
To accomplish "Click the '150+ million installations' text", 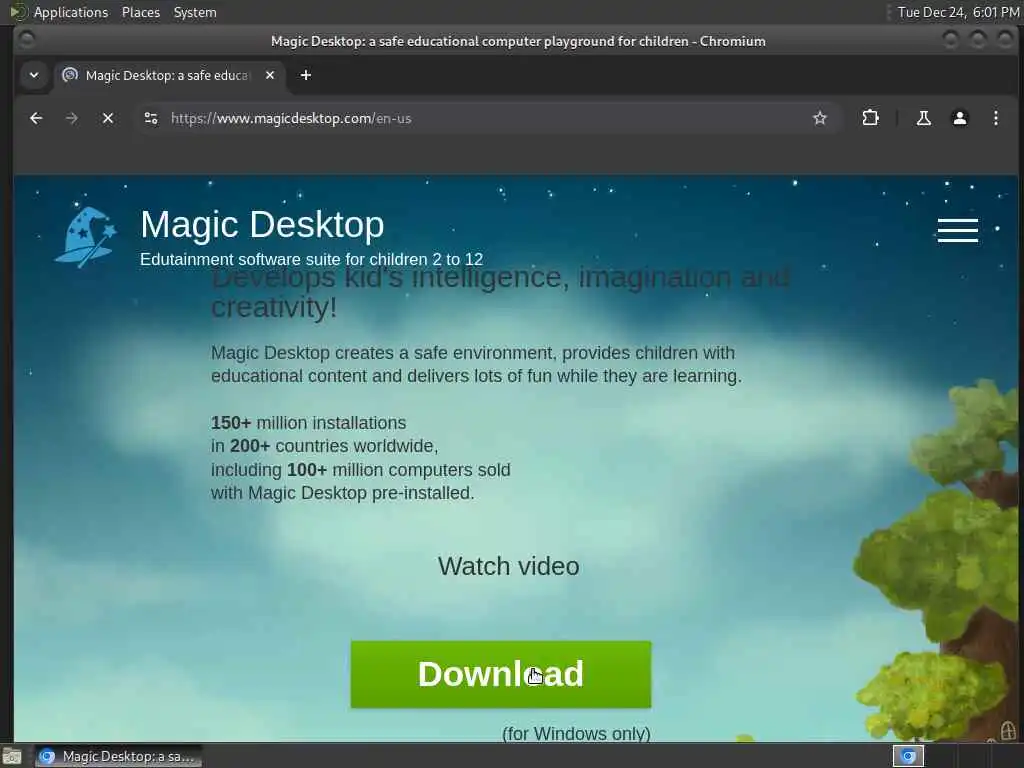I will click(x=308, y=423).
